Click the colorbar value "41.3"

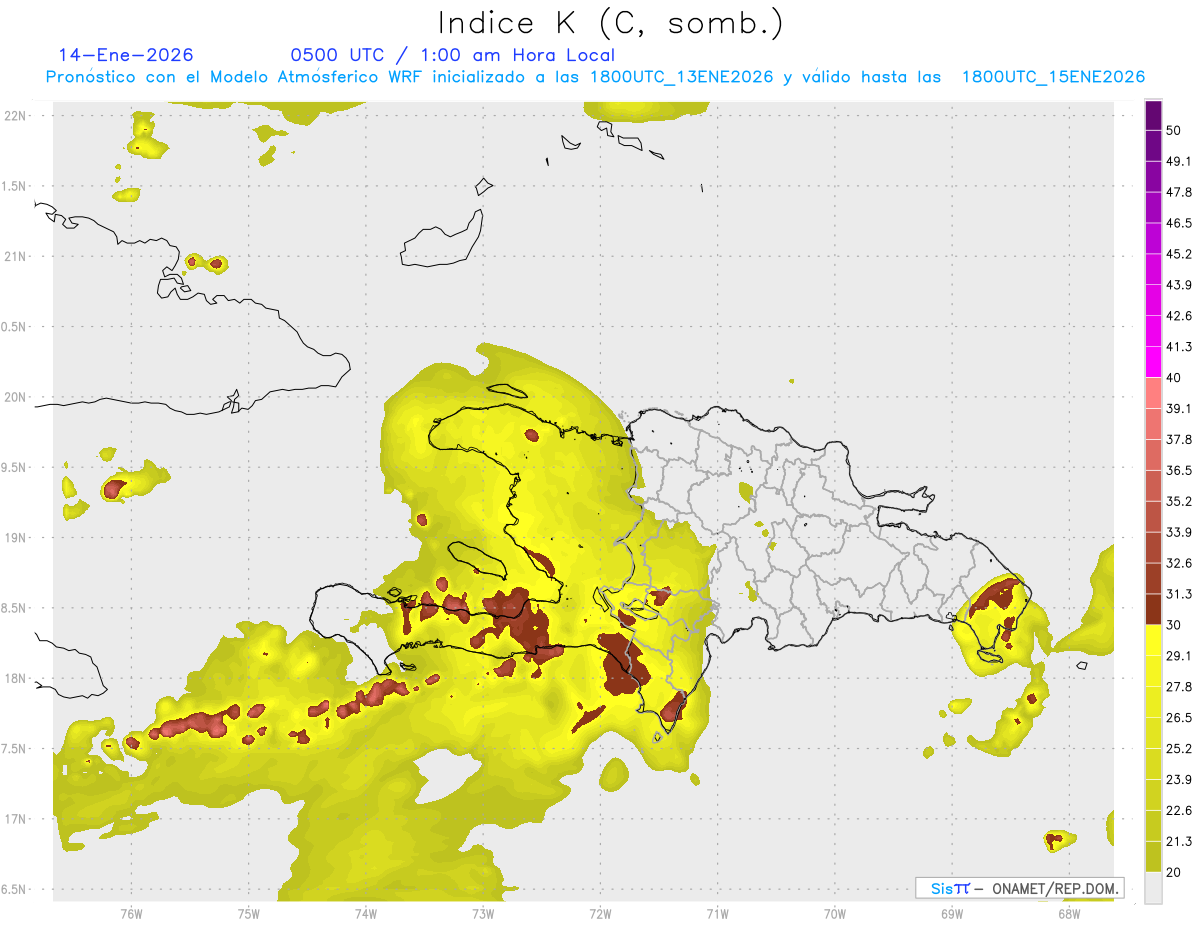click(x=1179, y=347)
